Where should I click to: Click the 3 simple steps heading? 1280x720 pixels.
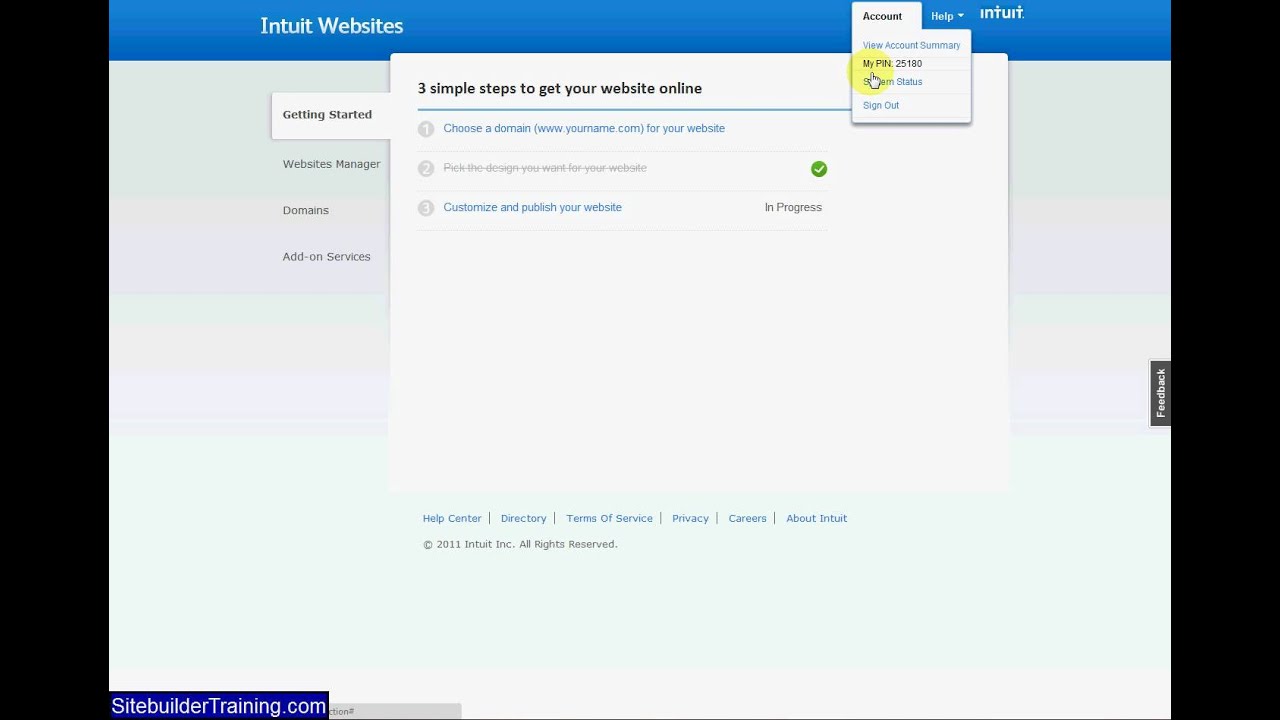(x=560, y=88)
